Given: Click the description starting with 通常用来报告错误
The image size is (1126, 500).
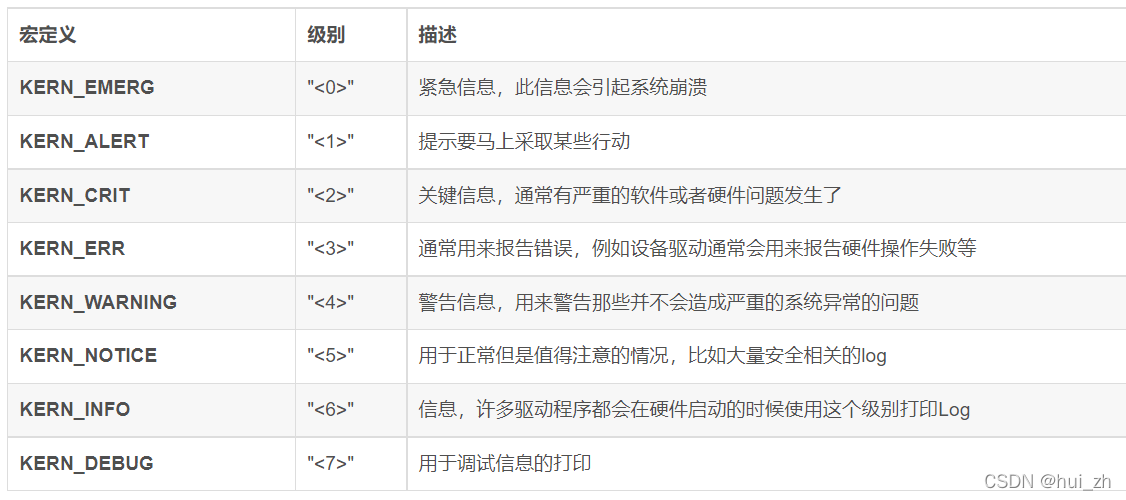Looking at the screenshot, I should pyautogui.click(x=697, y=249).
